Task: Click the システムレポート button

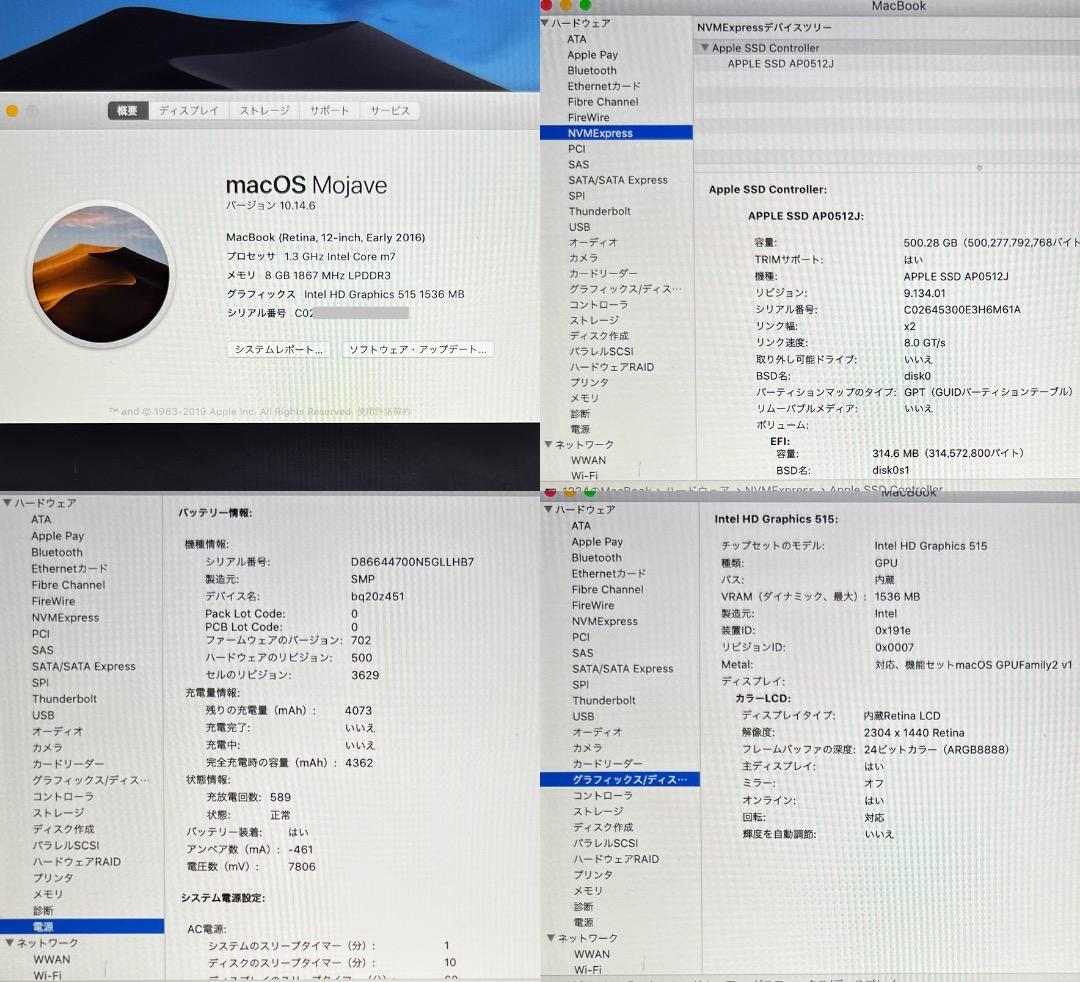Action: (278, 350)
